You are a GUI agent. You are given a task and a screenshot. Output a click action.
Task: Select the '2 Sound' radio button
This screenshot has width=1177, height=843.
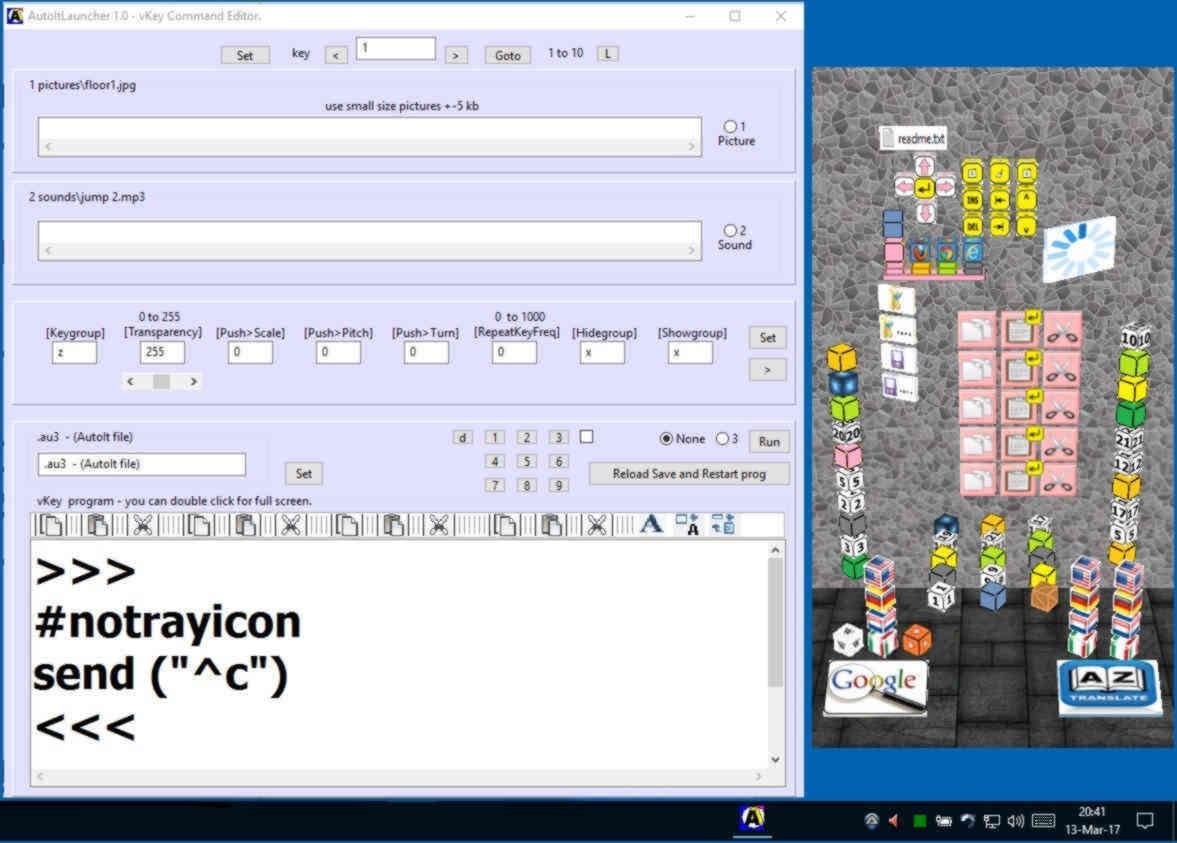tap(730, 230)
